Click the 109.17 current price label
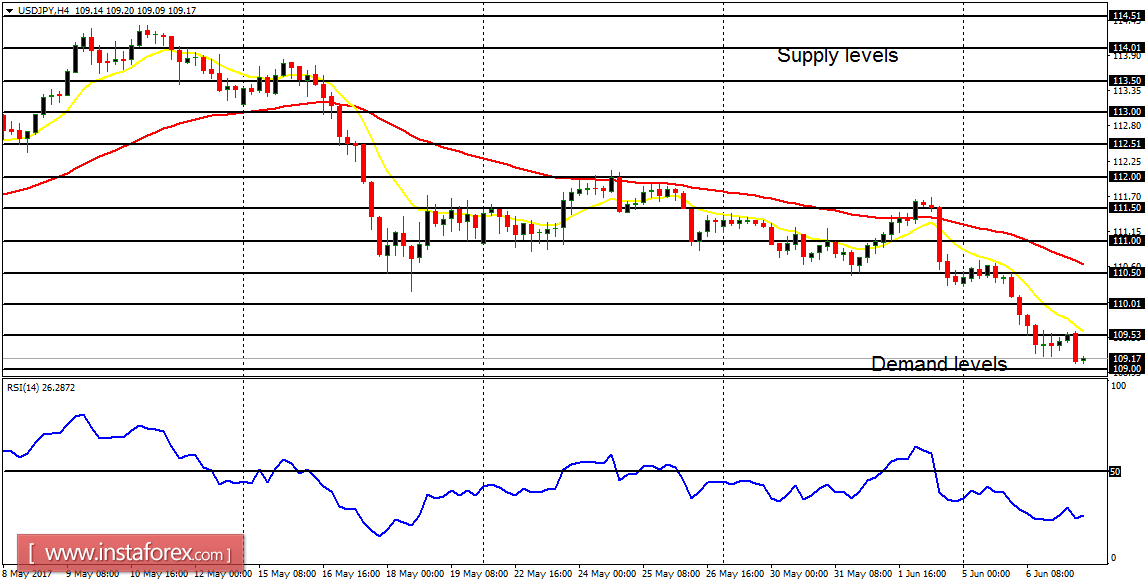1147x585 pixels. click(1128, 357)
